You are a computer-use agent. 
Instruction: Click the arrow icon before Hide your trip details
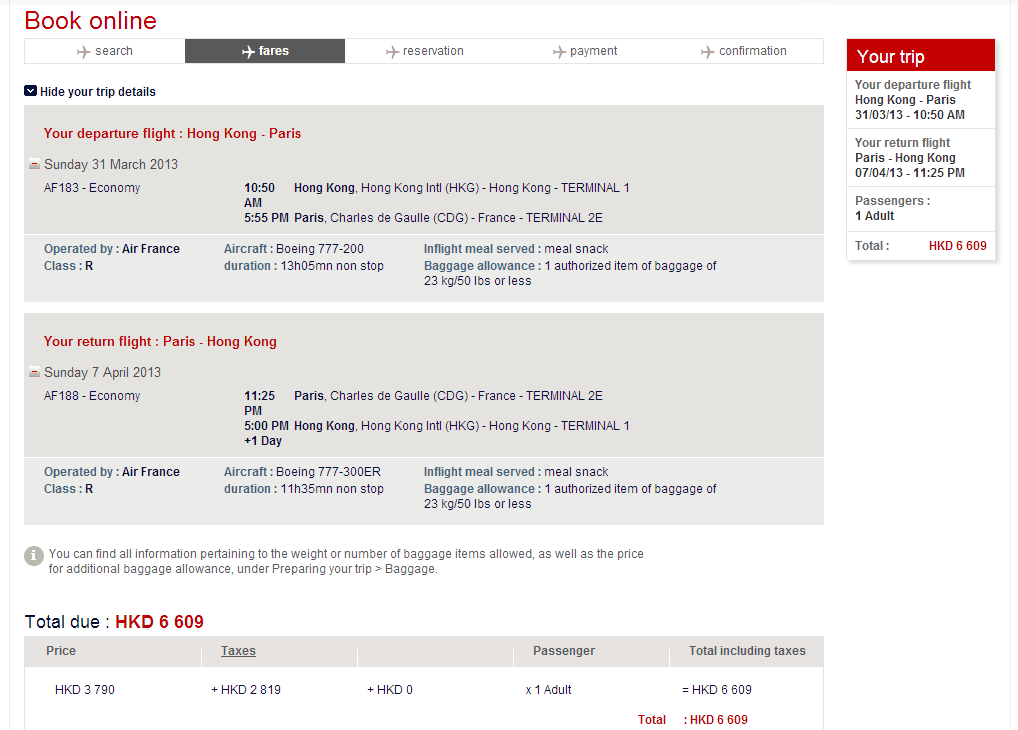(x=31, y=91)
